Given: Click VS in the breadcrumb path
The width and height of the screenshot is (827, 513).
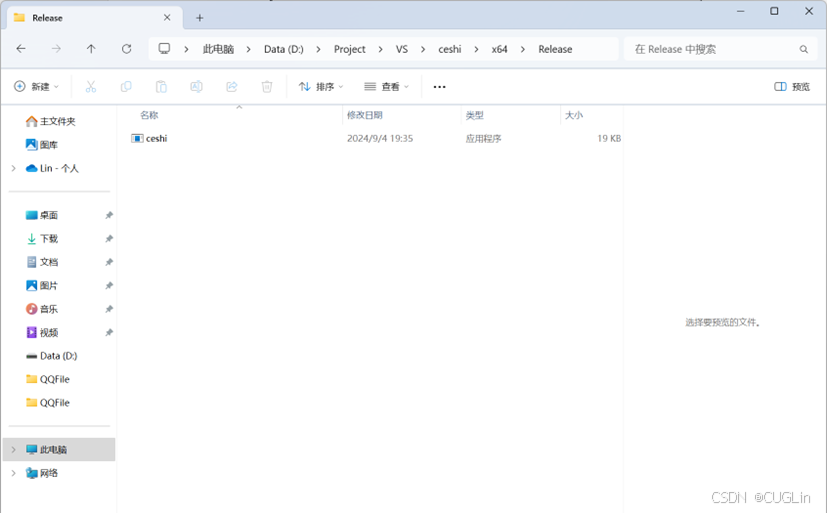Looking at the screenshot, I should point(402,49).
